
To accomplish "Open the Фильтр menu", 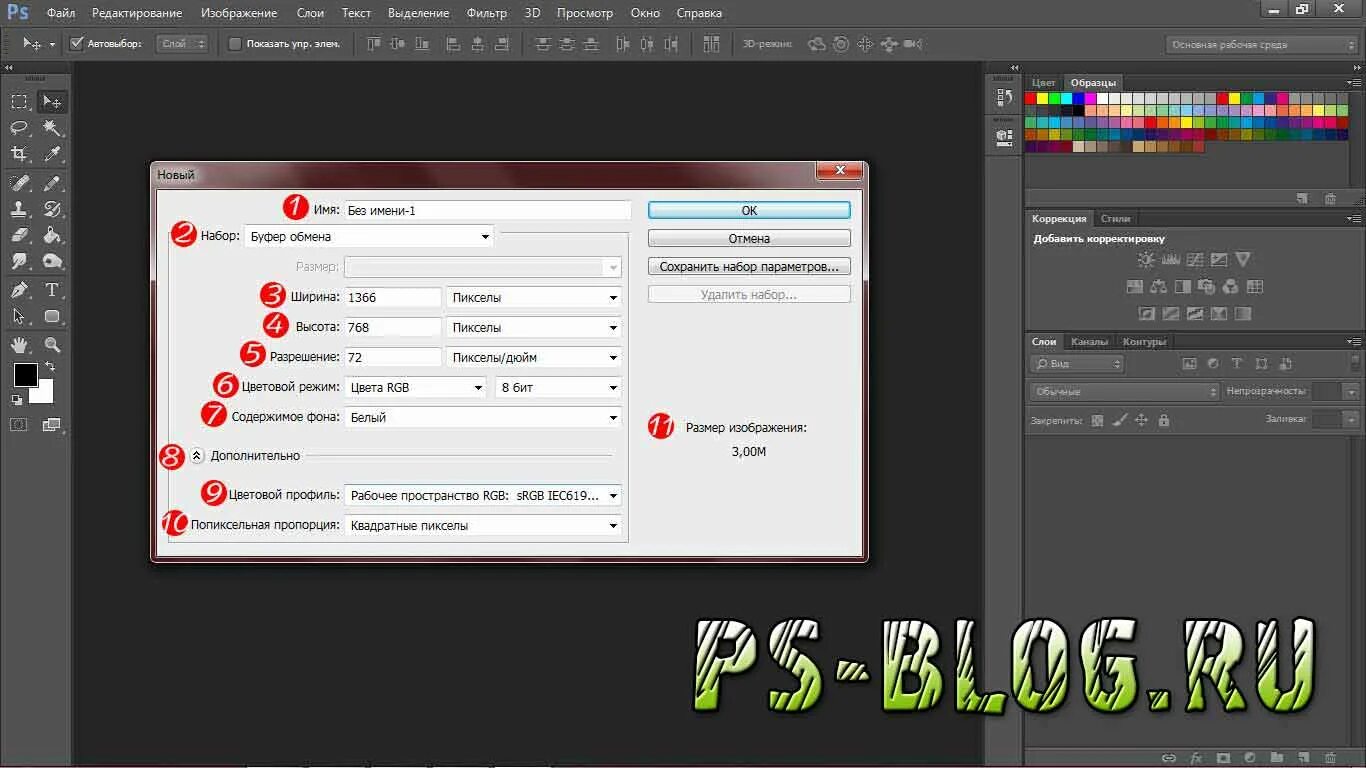I will pos(487,13).
